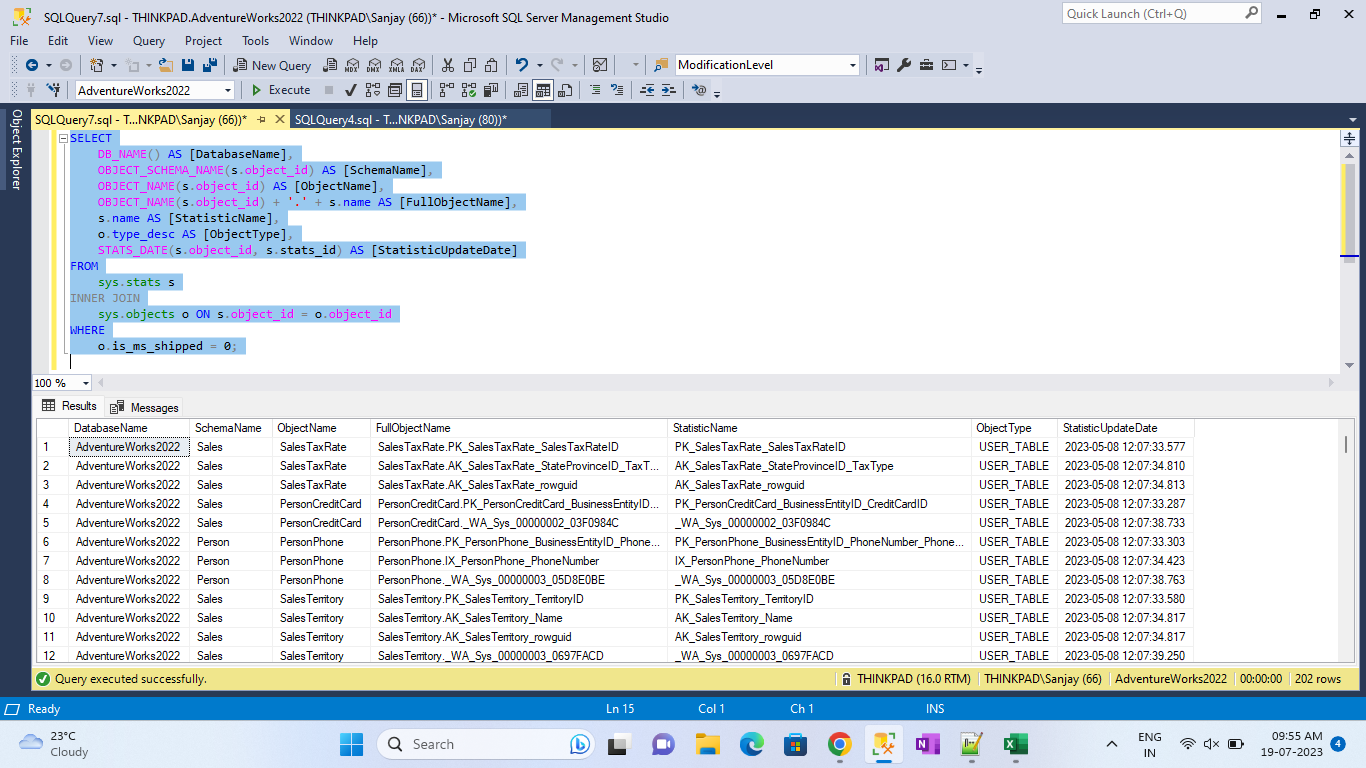Toggle Results to Text output mode
This screenshot has height=768, width=1366.
521,90
